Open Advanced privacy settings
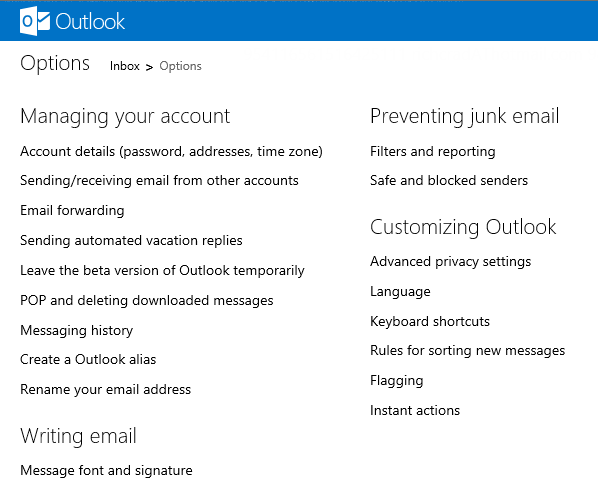The image size is (598, 489). 451,262
